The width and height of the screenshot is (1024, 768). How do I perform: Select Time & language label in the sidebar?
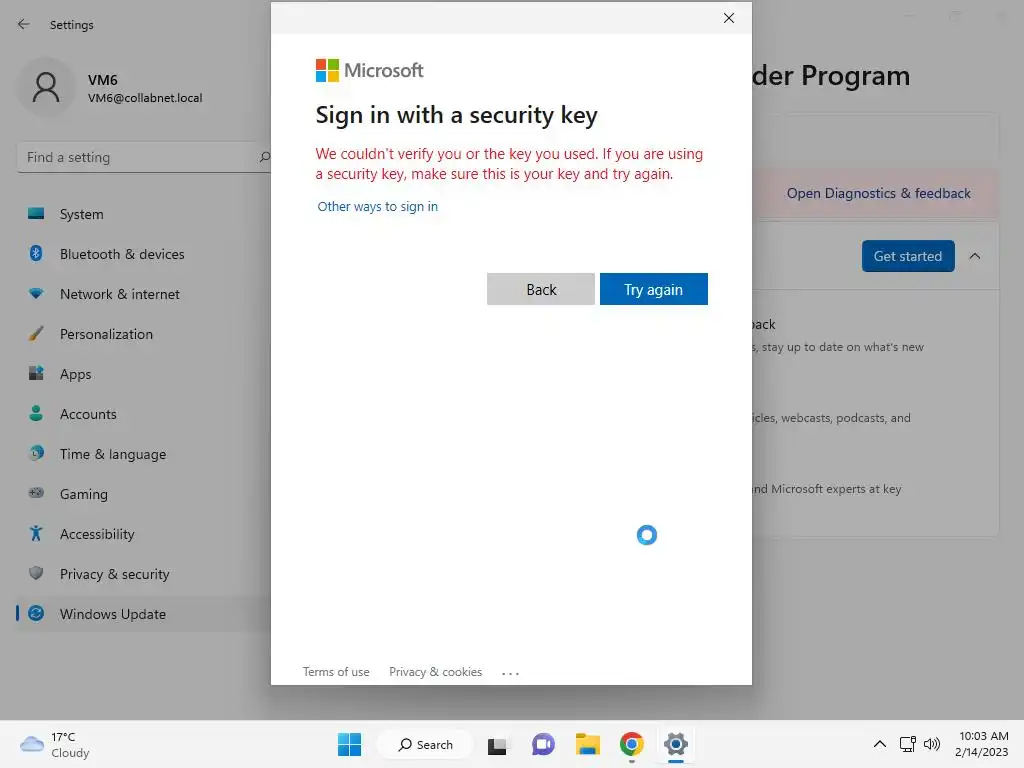pos(113,454)
